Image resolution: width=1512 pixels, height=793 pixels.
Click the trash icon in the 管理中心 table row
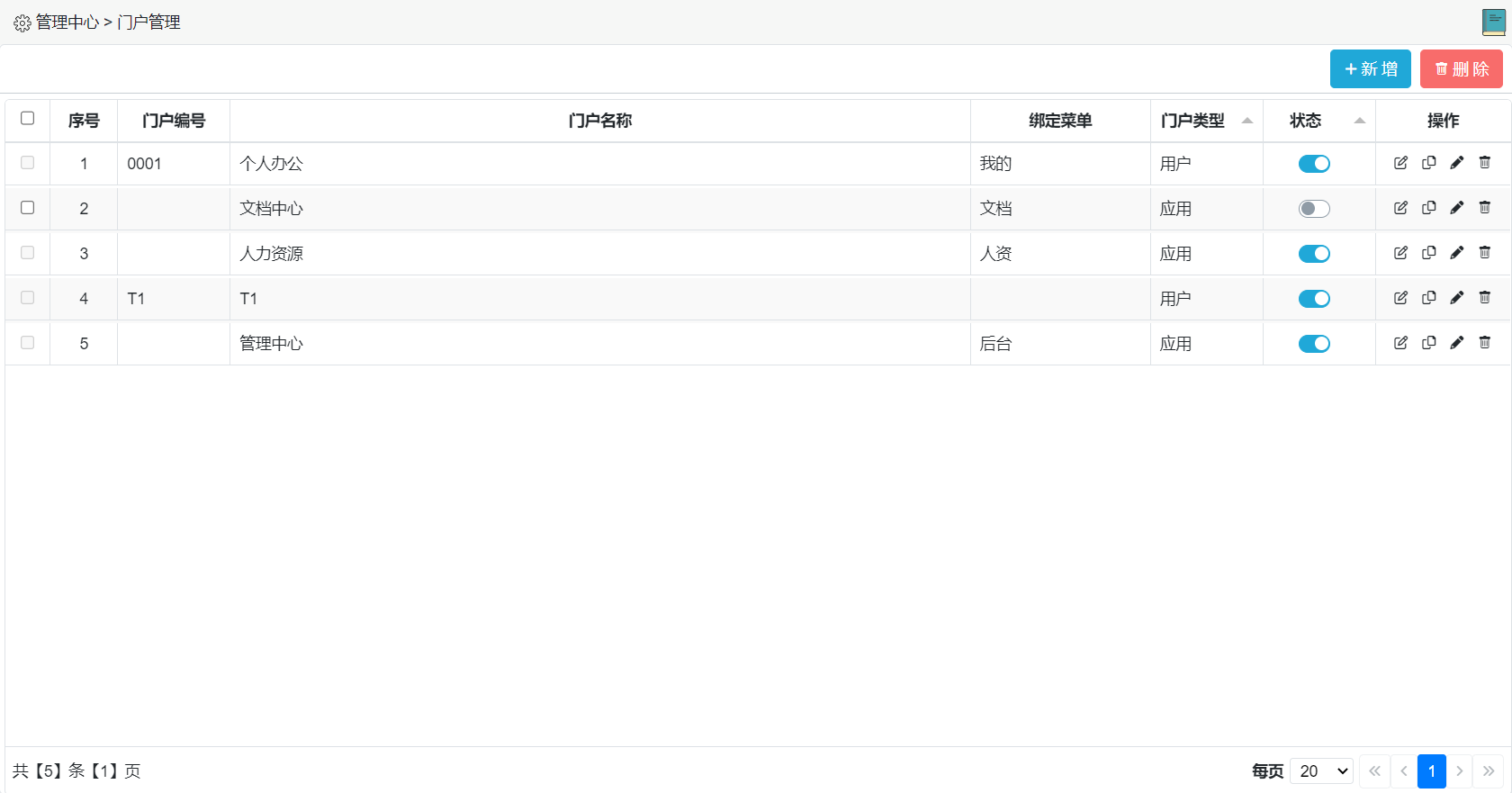click(x=1485, y=343)
